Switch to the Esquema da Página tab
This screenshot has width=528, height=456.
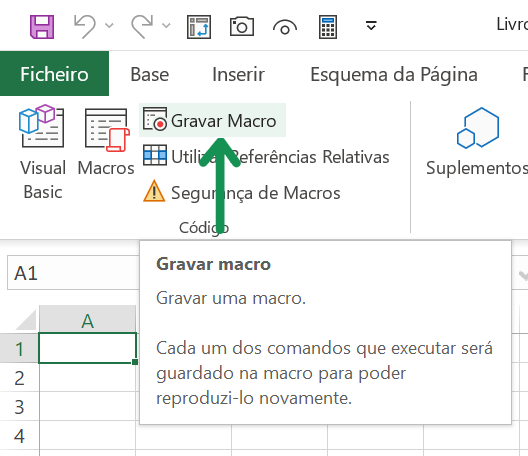coord(394,74)
